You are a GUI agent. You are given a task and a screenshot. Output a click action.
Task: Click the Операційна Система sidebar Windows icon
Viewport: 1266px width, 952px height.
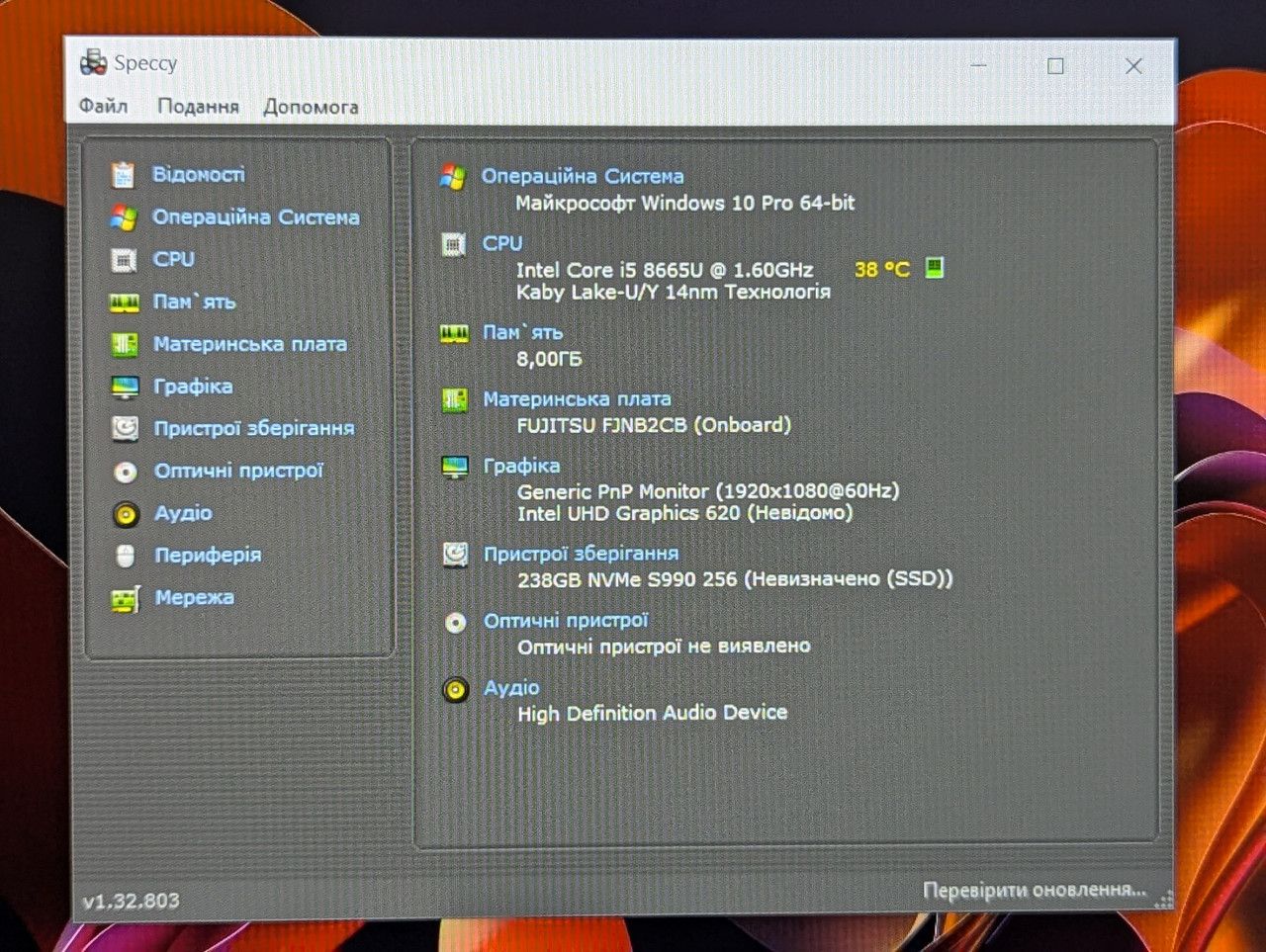click(x=124, y=217)
